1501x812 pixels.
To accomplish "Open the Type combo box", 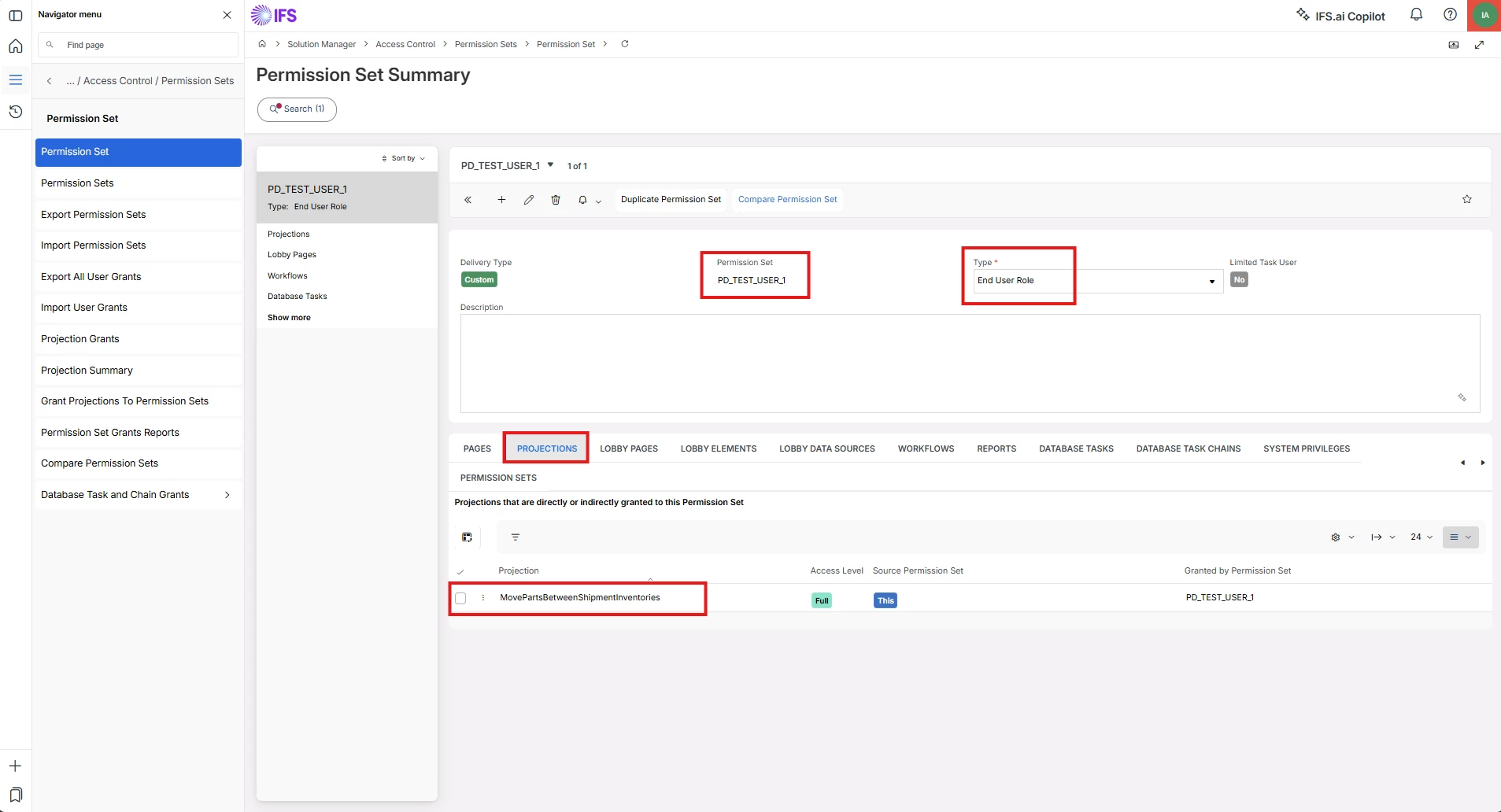I will click(1098, 281).
